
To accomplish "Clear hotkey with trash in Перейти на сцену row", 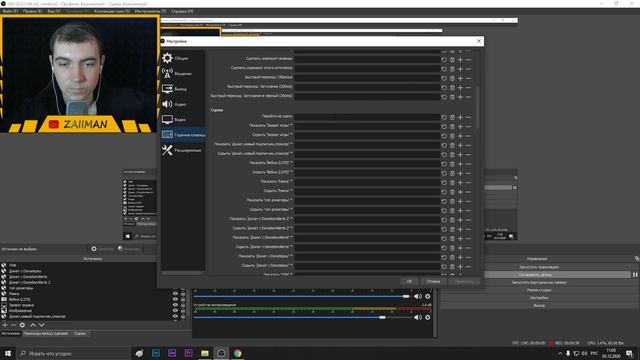I will 452,117.
